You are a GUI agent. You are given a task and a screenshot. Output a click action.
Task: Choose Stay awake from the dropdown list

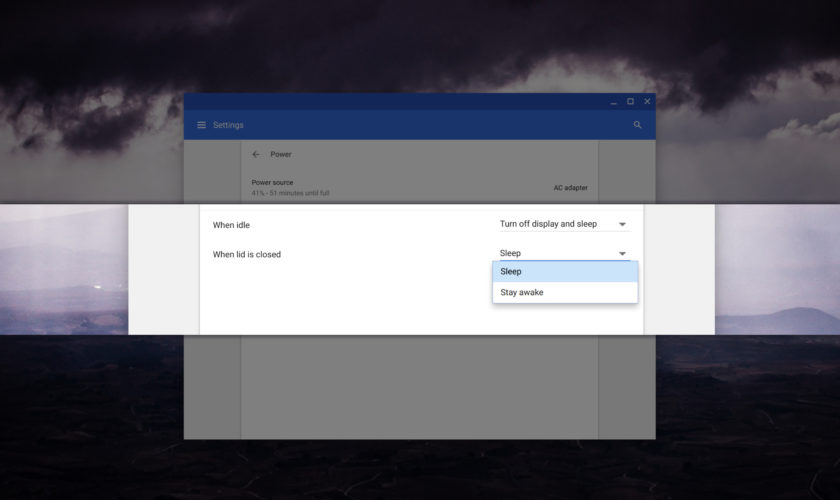click(564, 293)
